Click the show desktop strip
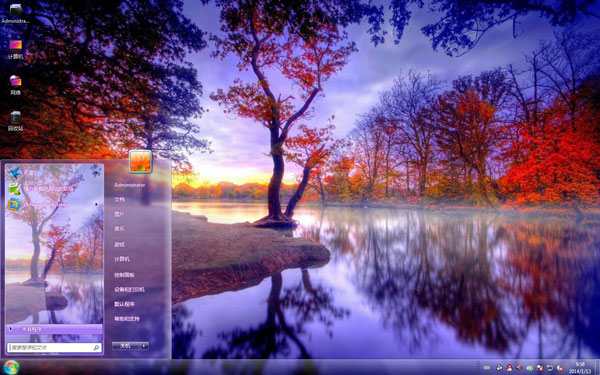 pyautogui.click(x=597, y=367)
